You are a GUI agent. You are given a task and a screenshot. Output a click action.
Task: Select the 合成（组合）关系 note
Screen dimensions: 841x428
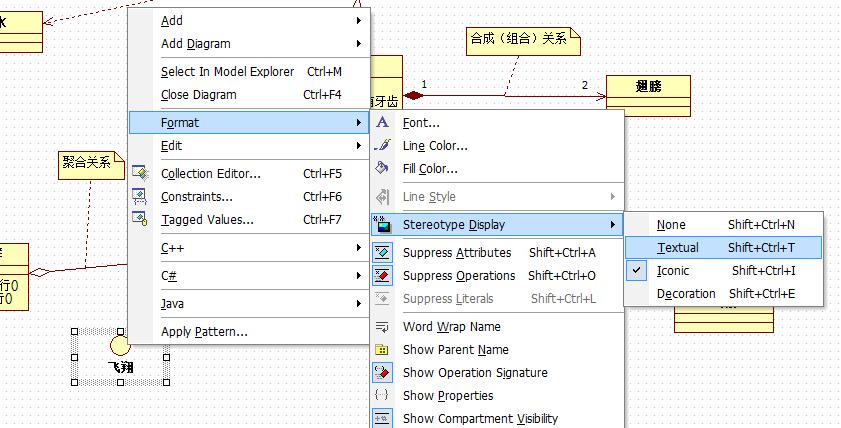tap(523, 41)
